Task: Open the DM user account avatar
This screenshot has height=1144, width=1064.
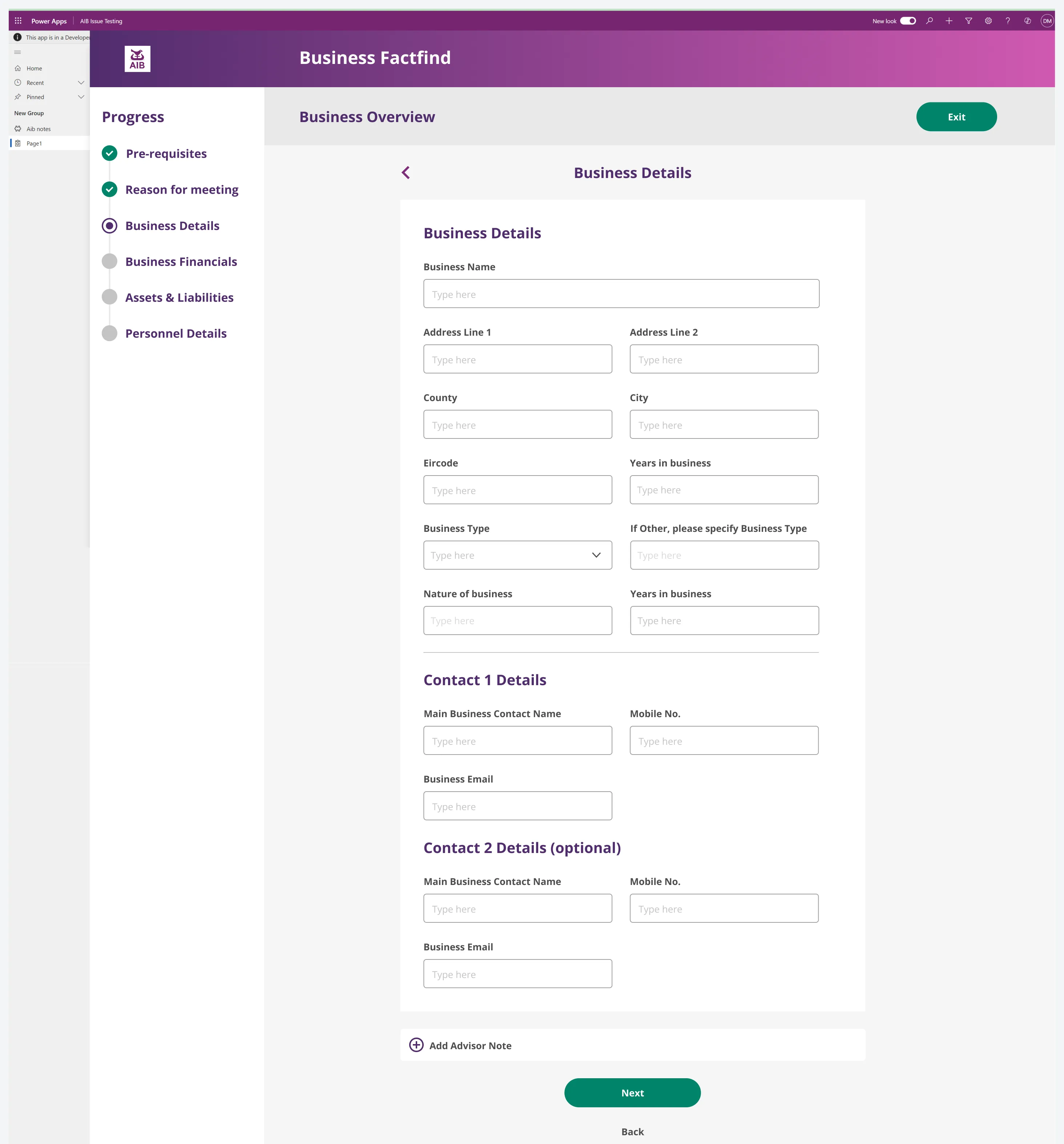Action: tap(1047, 21)
